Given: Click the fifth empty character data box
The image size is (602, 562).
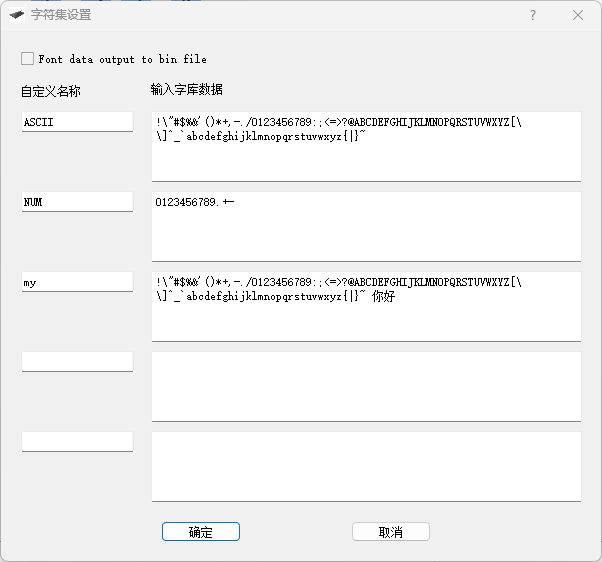Looking at the screenshot, I should tap(366, 466).
